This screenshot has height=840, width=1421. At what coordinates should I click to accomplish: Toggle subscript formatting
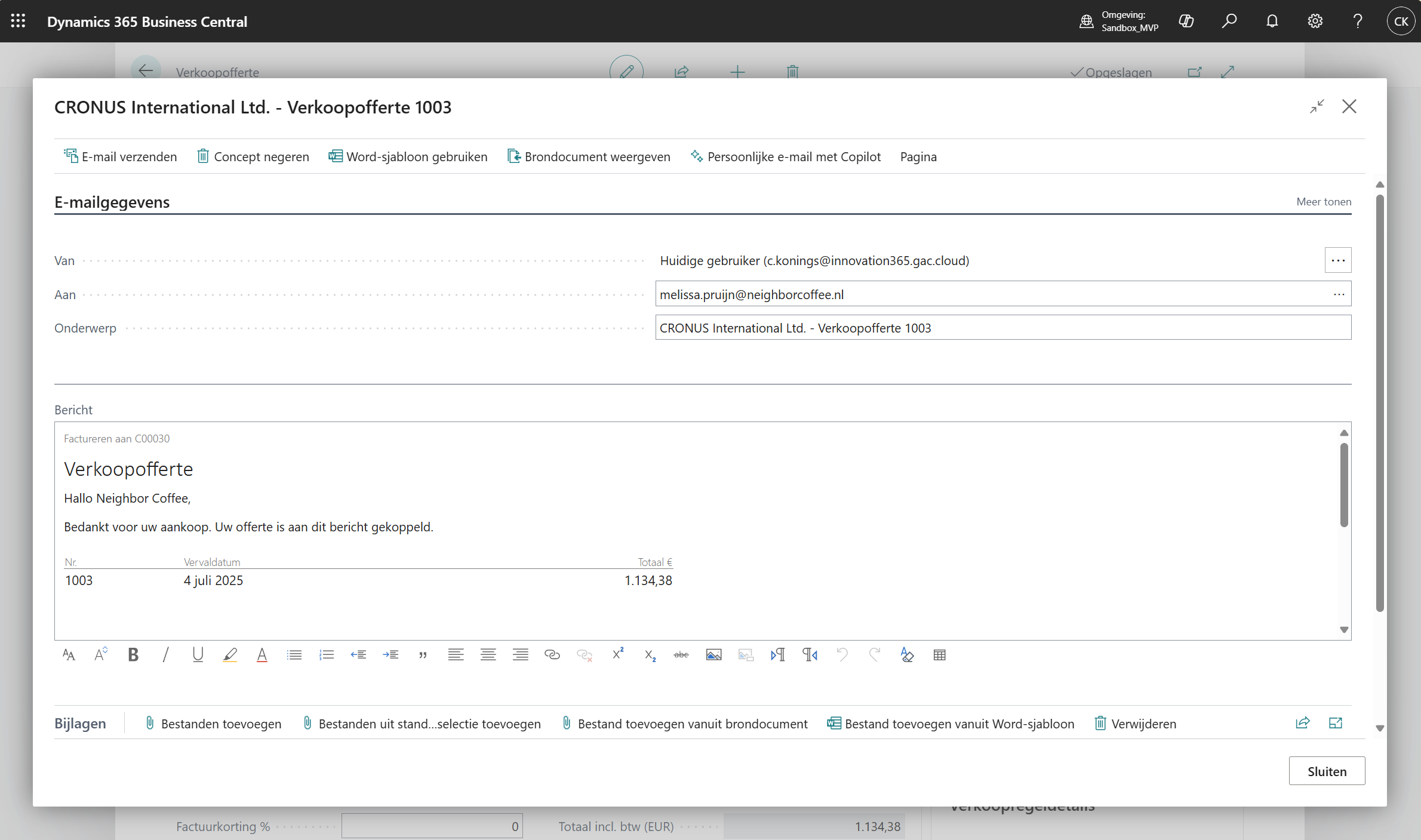[x=650, y=655]
